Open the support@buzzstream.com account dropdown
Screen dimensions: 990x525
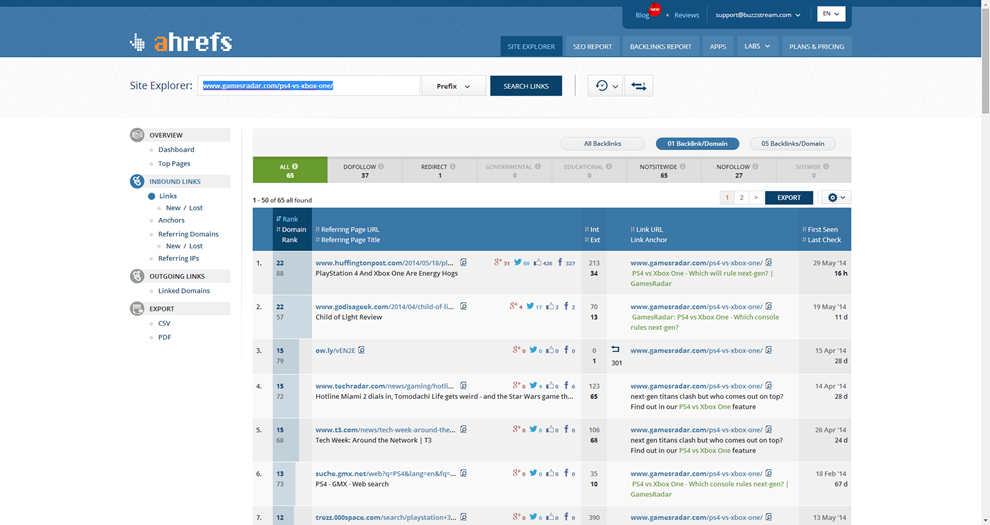click(758, 15)
